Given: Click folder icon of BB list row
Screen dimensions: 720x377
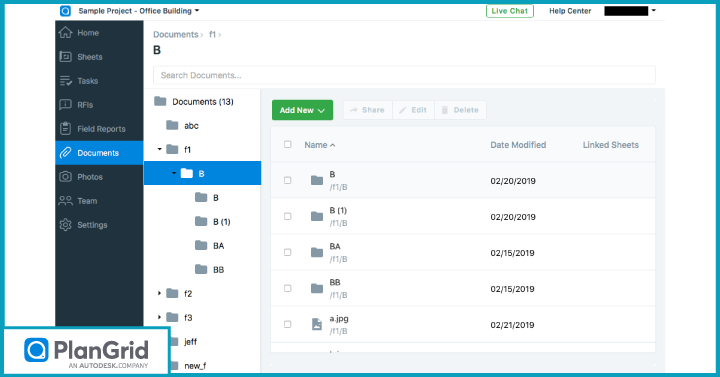Looking at the screenshot, I should click(x=317, y=288).
